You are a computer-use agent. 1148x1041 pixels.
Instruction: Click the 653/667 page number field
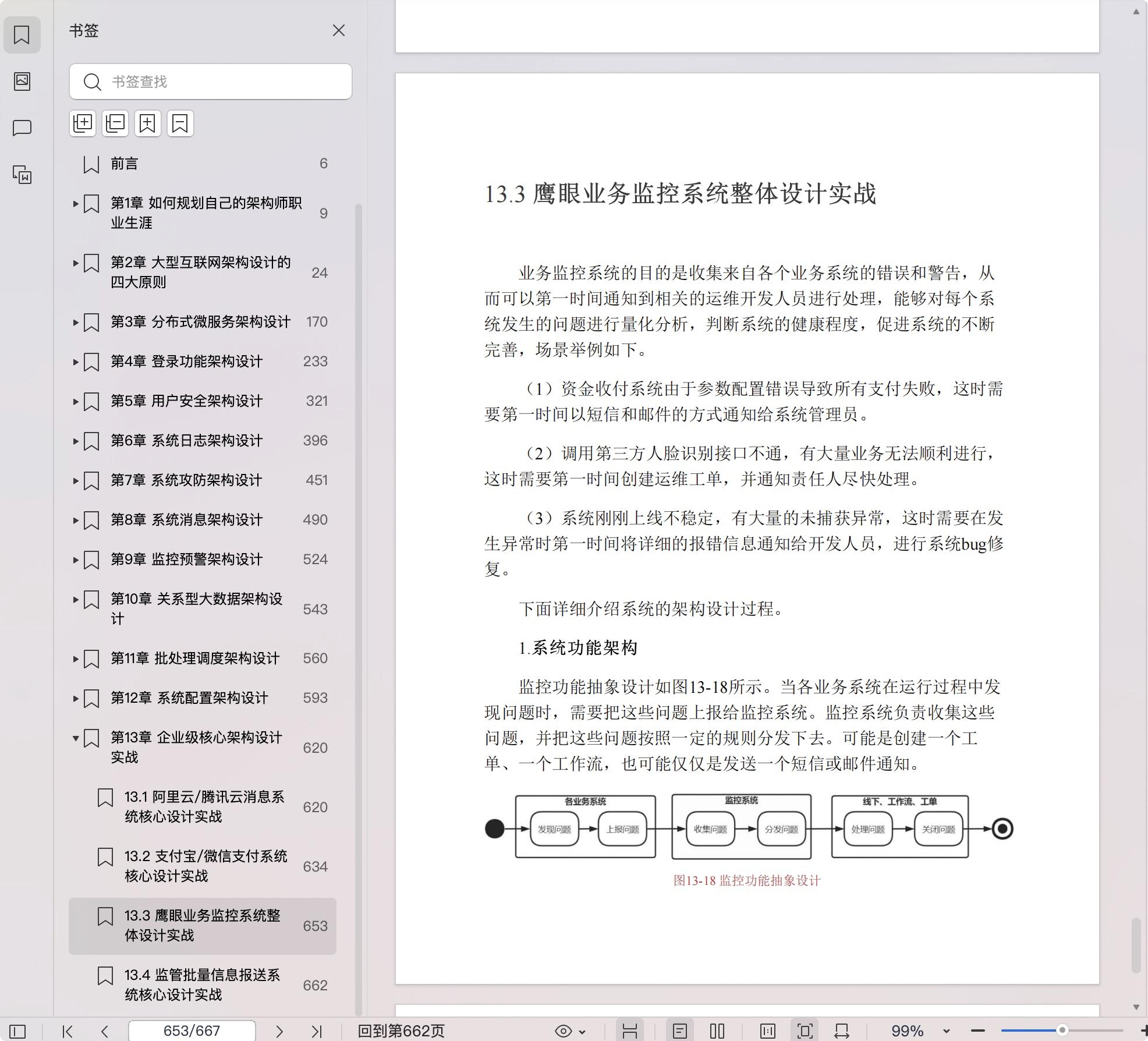tap(192, 1031)
